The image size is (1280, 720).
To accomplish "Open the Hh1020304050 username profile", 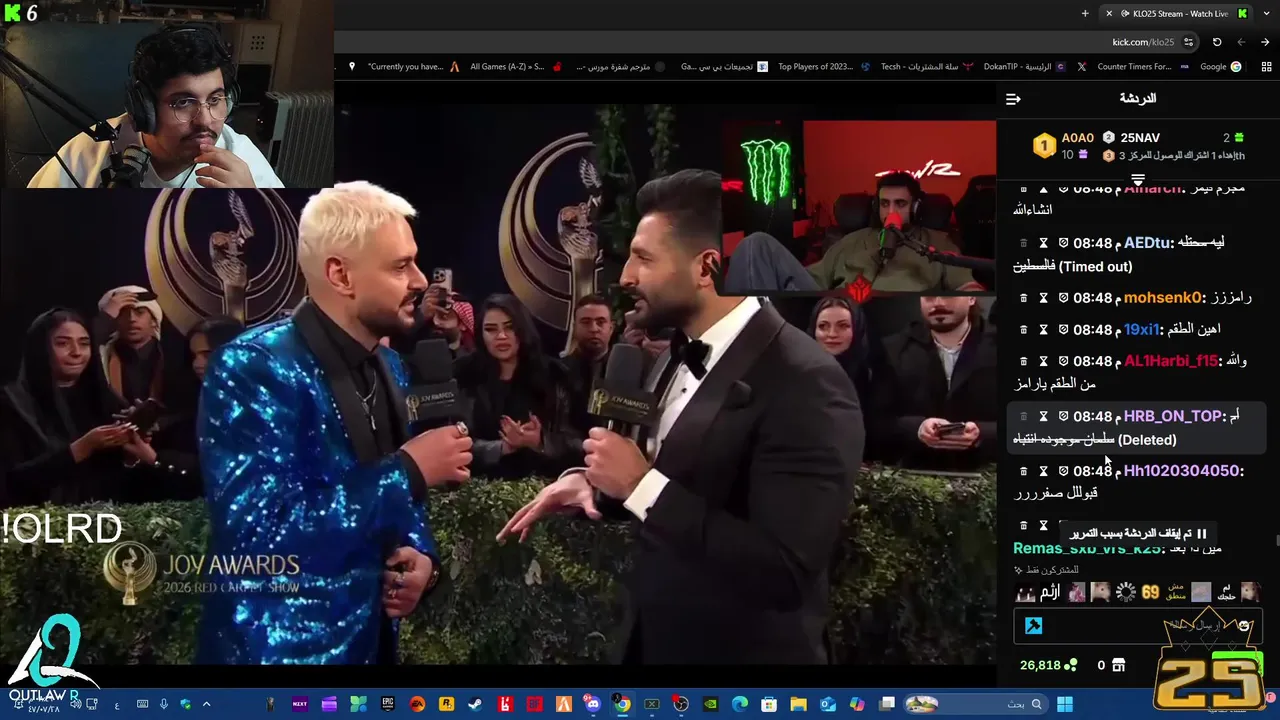I will 1182,471.
